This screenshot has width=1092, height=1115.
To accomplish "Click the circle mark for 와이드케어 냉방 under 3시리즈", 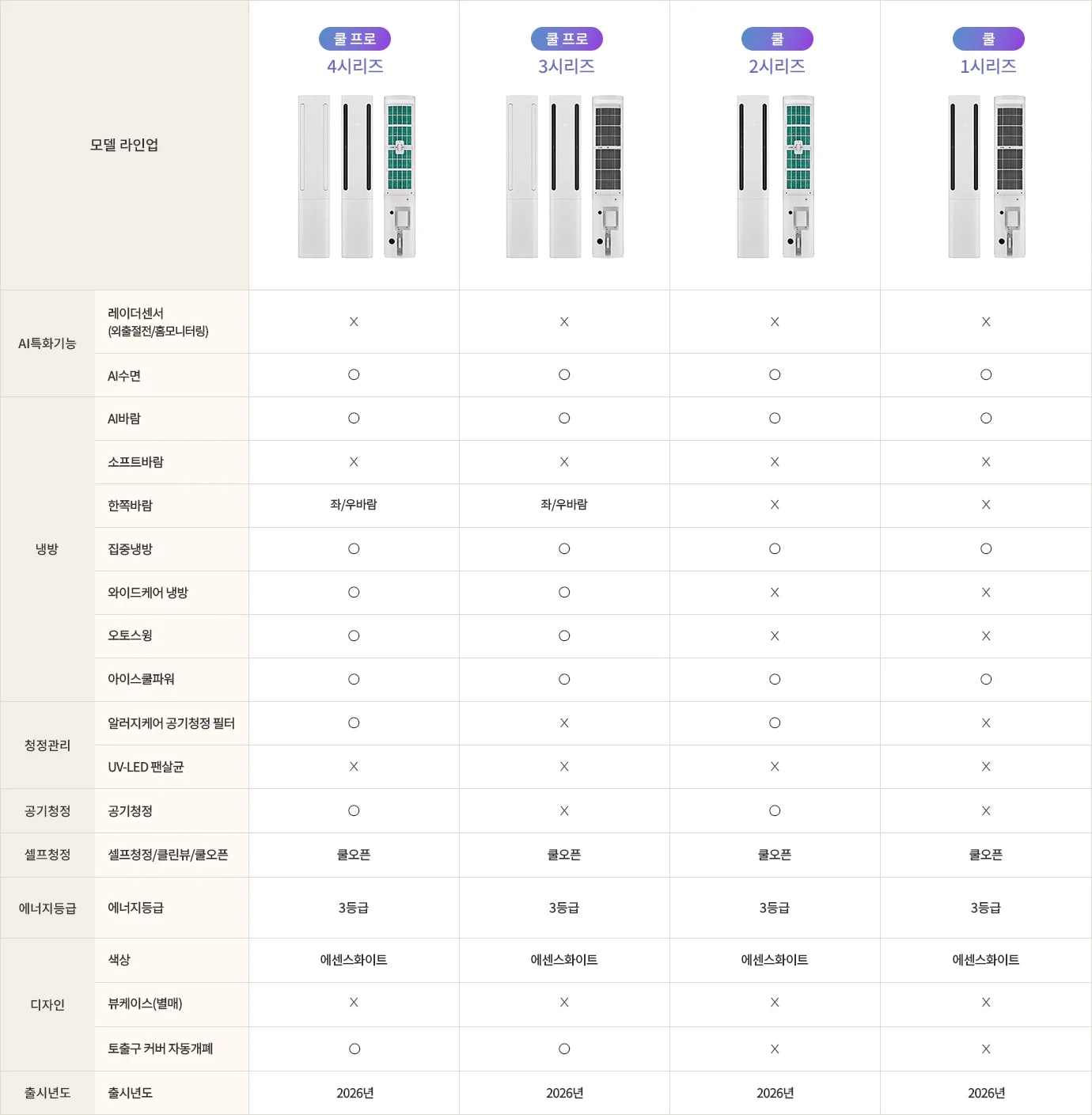I will coord(564,593).
